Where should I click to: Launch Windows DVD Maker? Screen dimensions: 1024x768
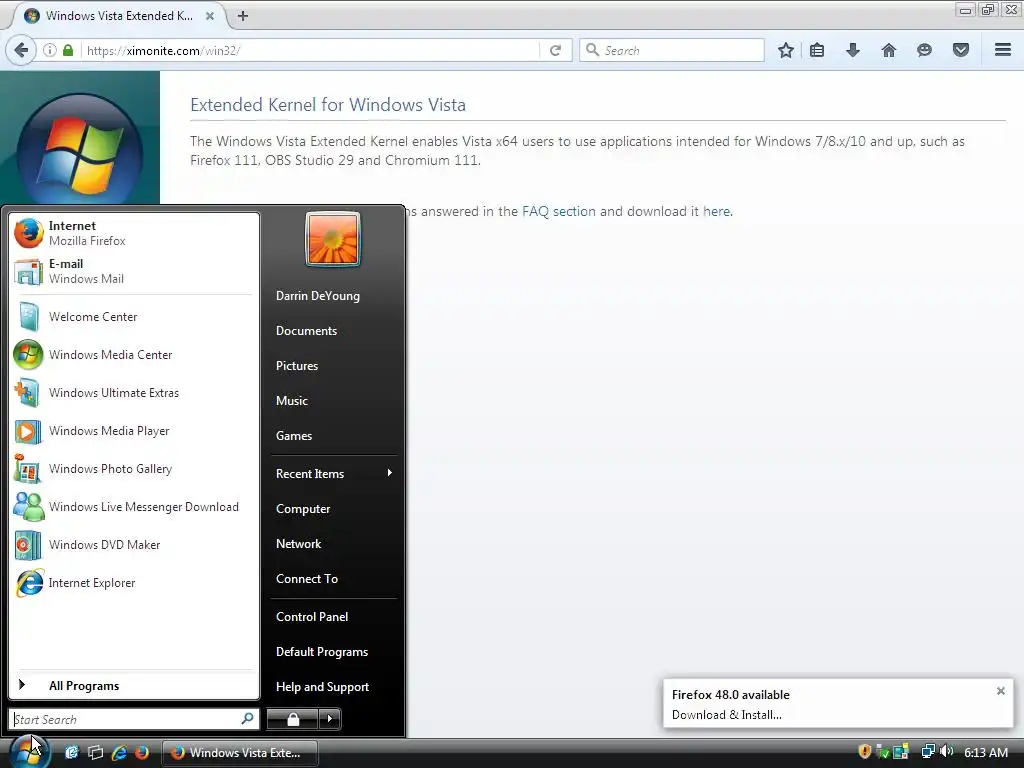pos(134,545)
